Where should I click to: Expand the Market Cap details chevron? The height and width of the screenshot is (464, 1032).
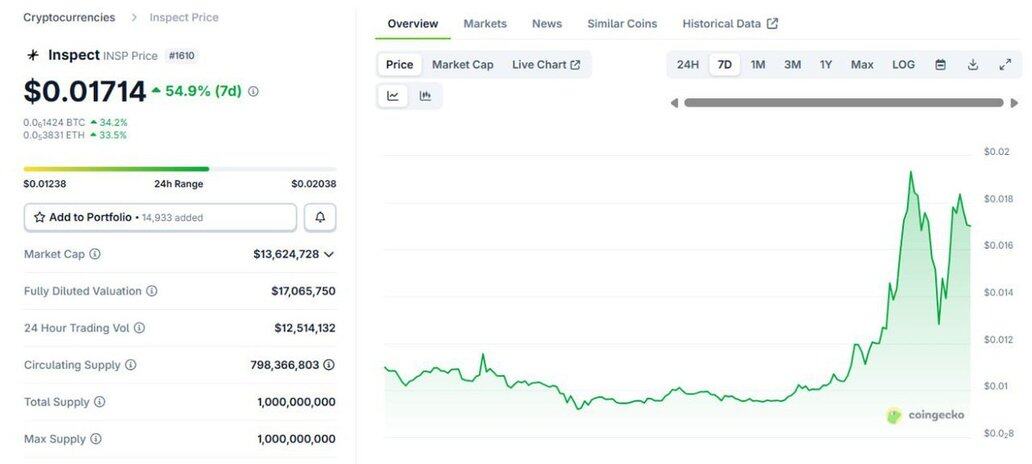(329, 254)
